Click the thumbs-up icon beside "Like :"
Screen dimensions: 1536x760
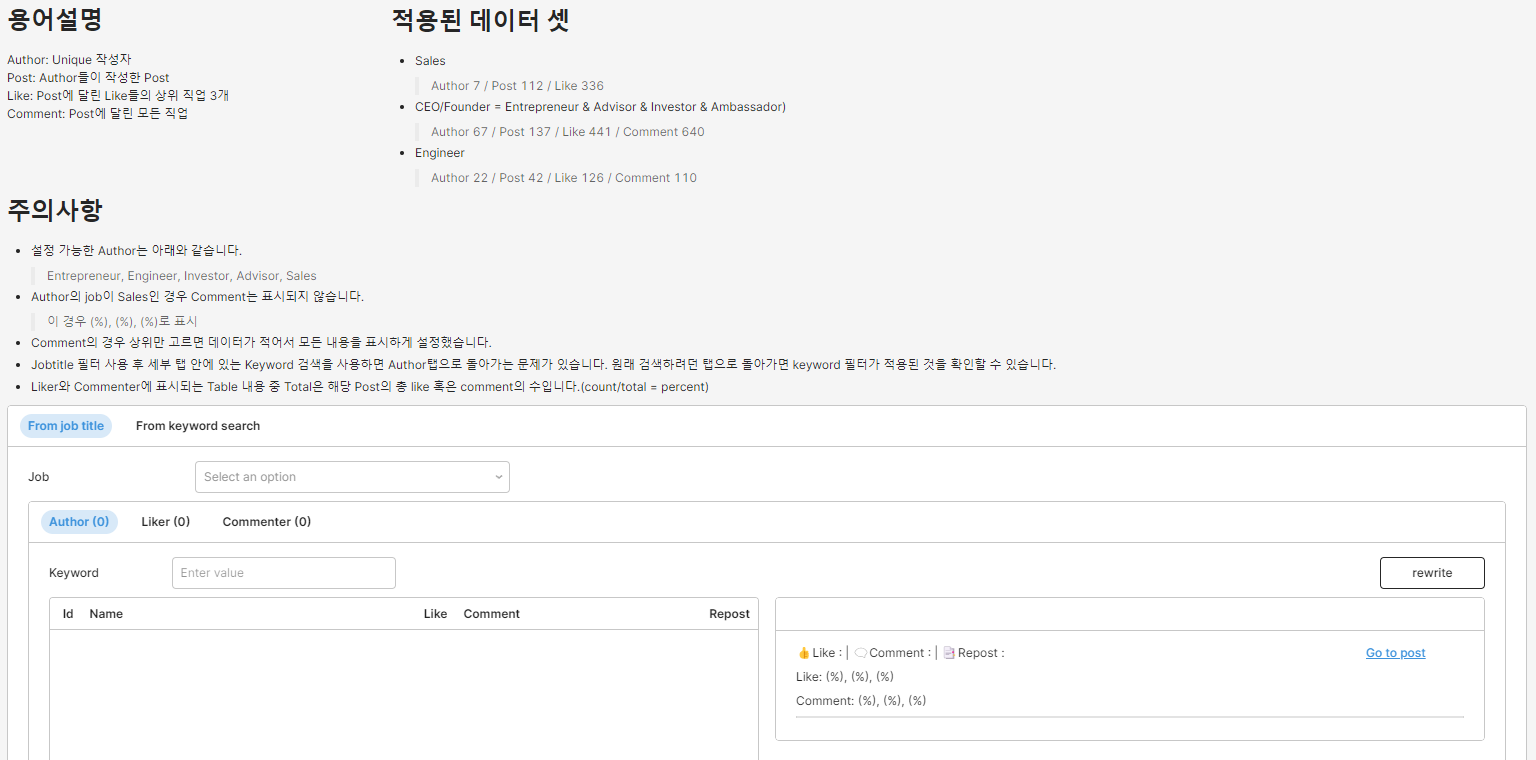coord(803,653)
